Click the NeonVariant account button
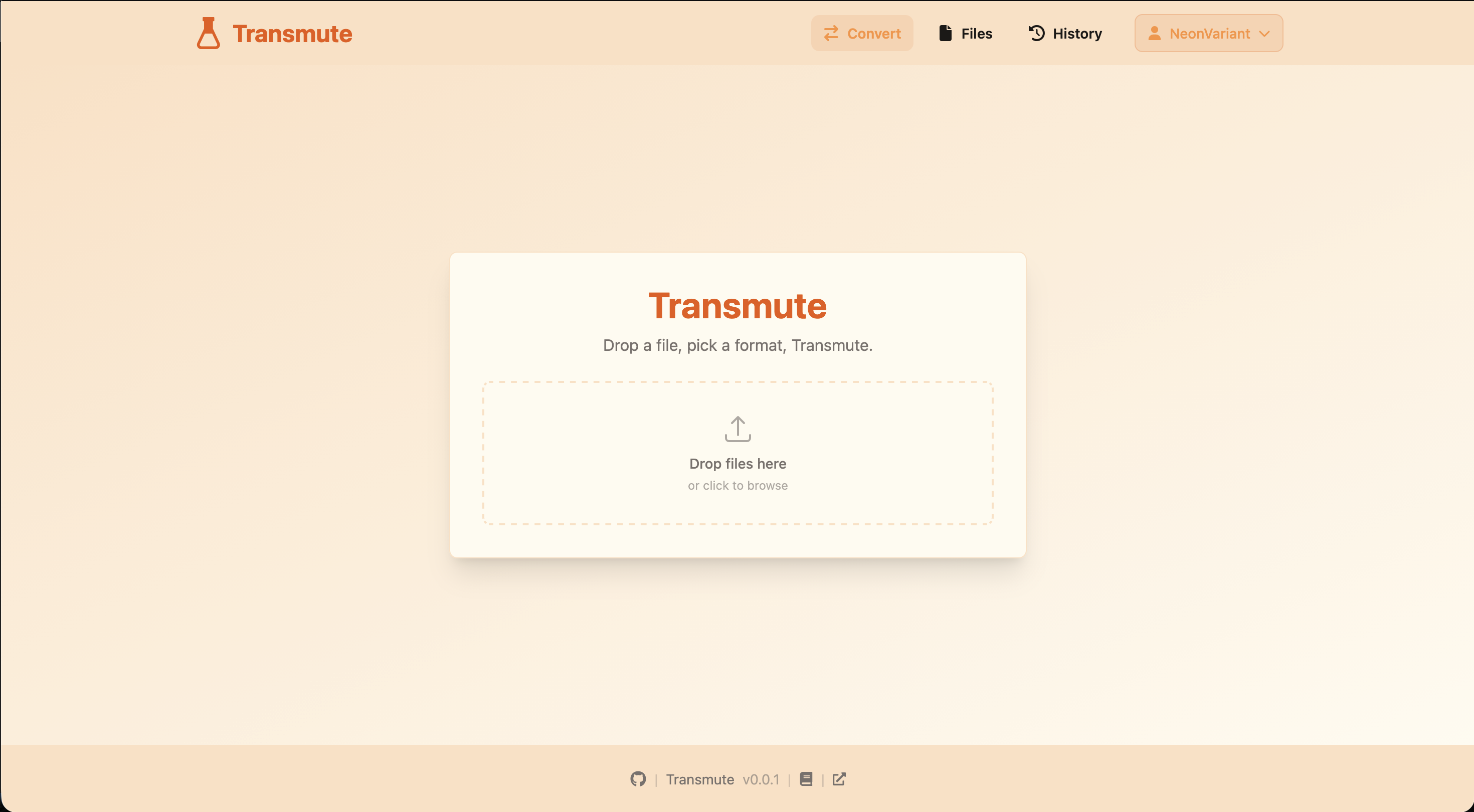 coord(1208,33)
